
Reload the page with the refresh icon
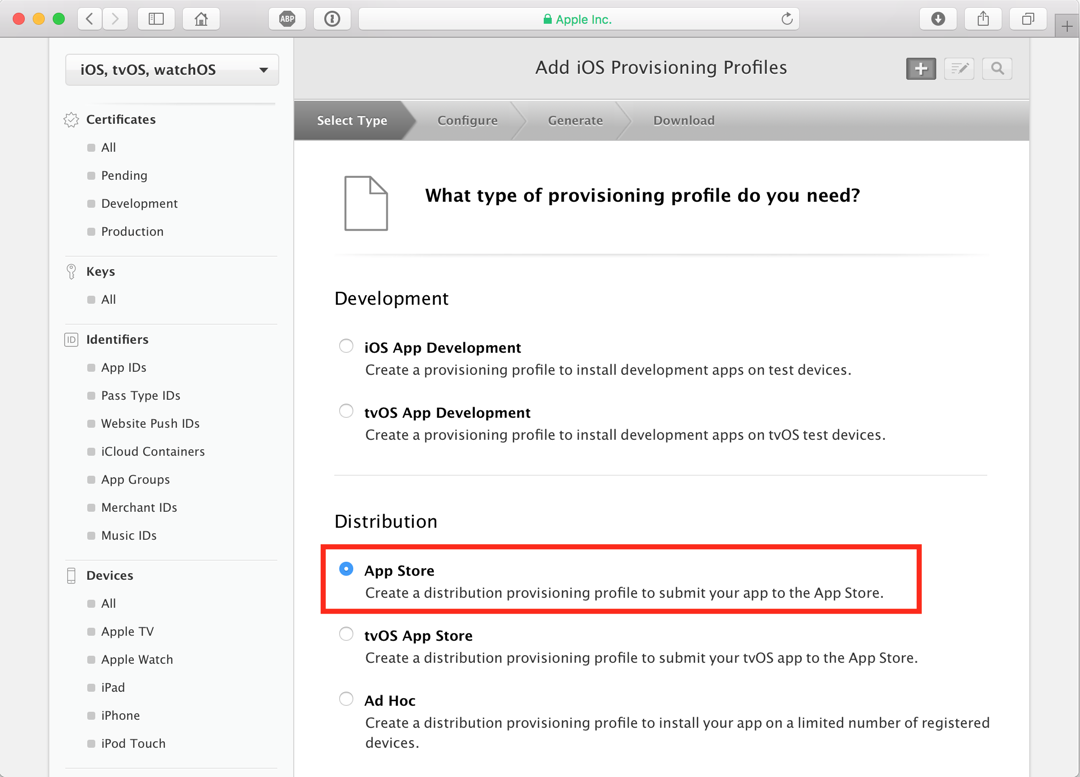tap(787, 19)
